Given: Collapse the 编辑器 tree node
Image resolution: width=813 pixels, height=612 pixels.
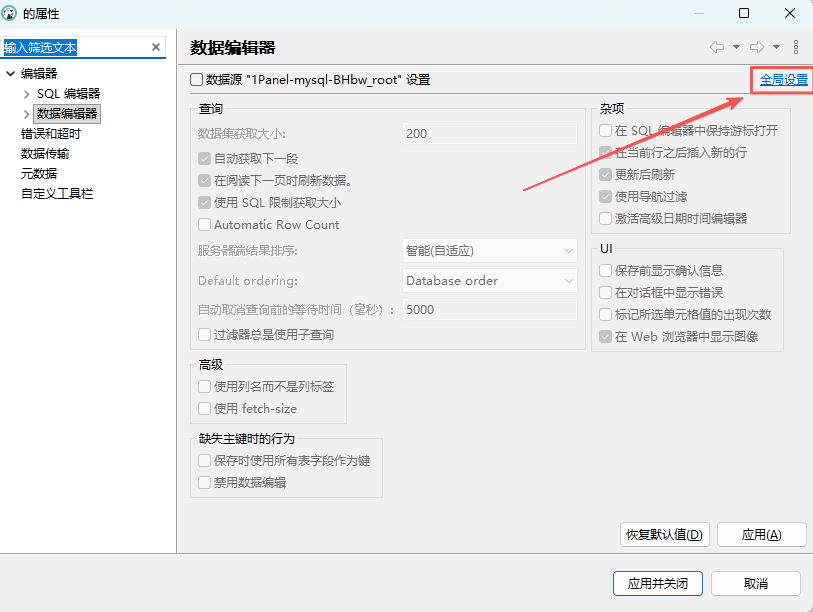Looking at the screenshot, I should (x=10, y=73).
